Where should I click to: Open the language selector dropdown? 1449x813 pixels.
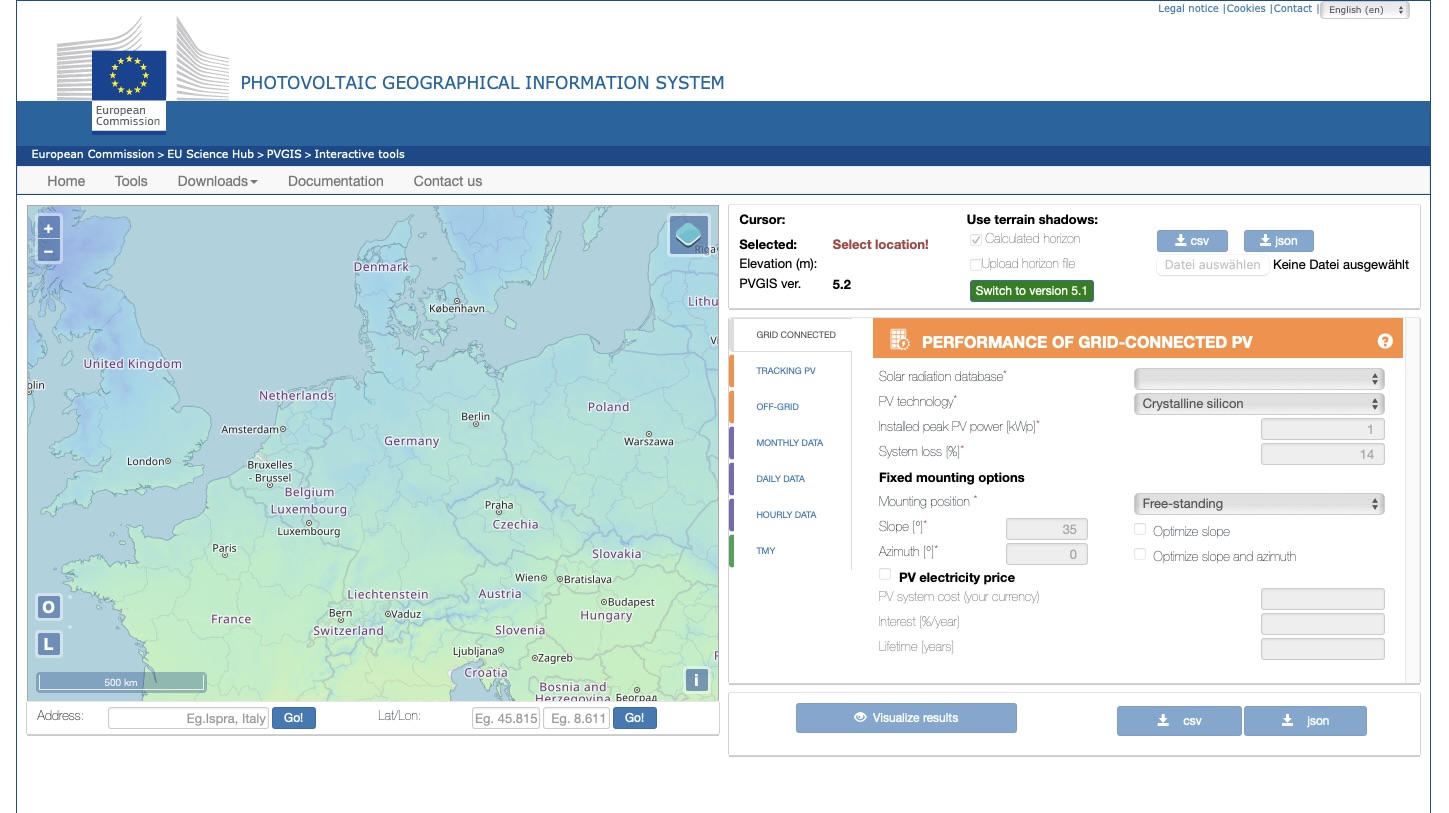(x=1365, y=10)
